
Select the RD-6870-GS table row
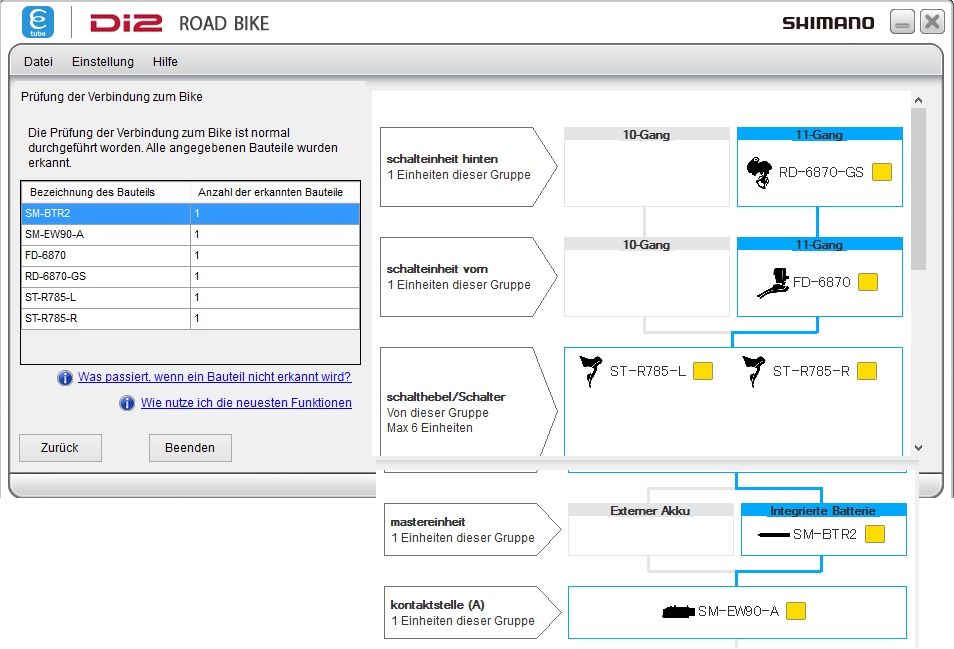coord(190,277)
